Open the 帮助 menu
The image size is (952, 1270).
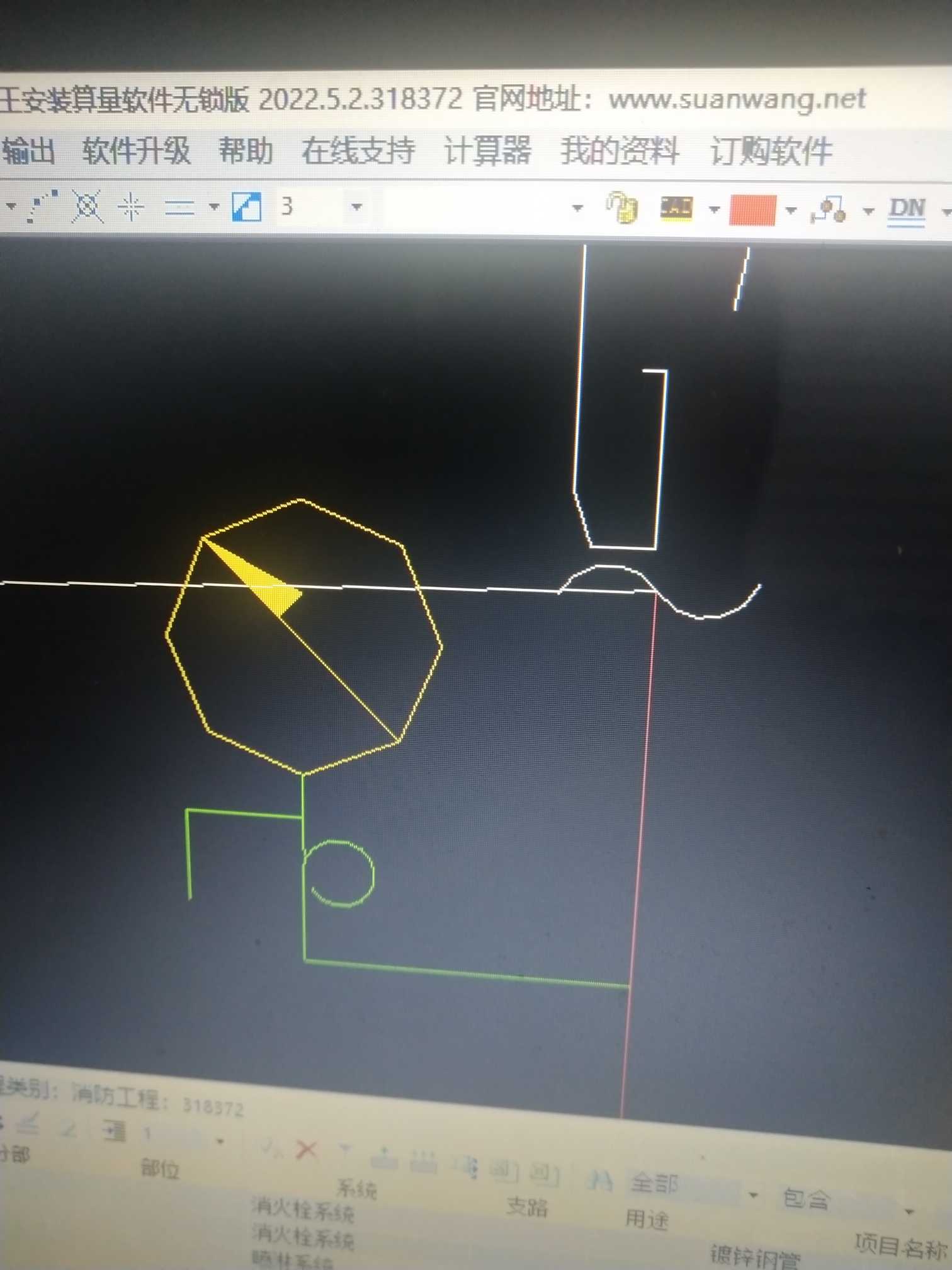coord(246,151)
